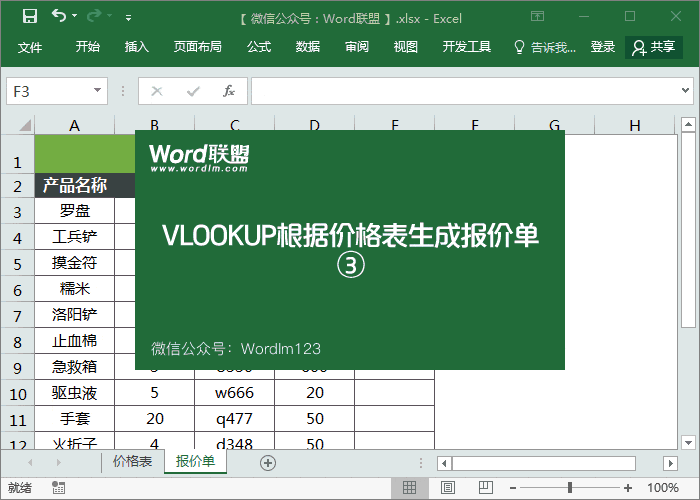Click the Select All corner triangle
This screenshot has height=500, width=700.
25,125
